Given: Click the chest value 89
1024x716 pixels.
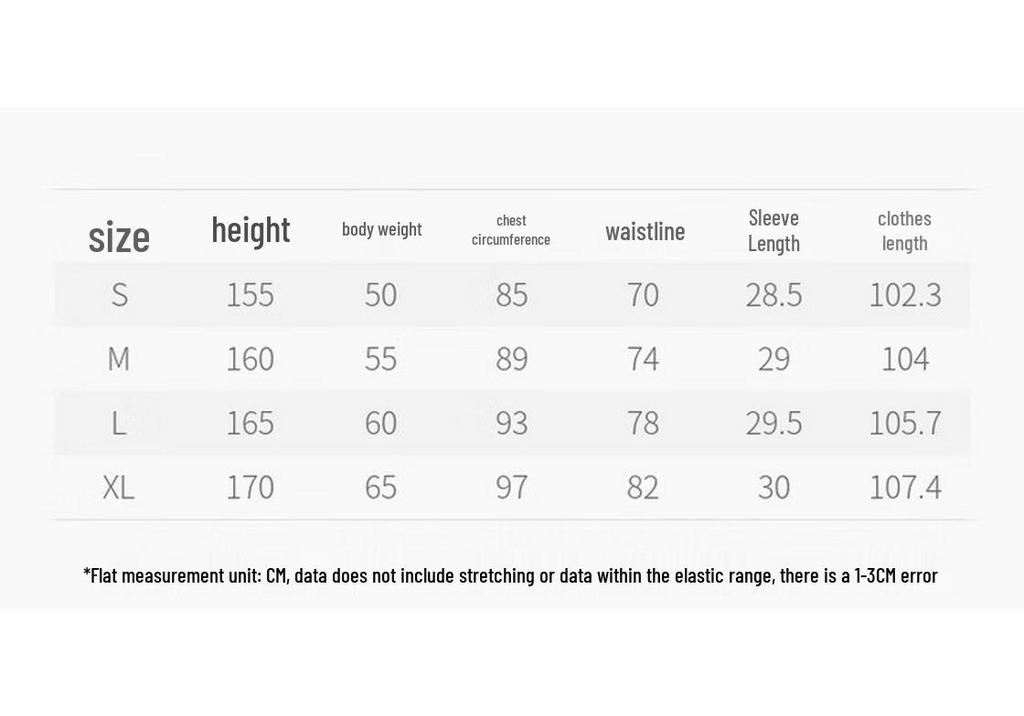Looking at the screenshot, I should [x=511, y=359].
